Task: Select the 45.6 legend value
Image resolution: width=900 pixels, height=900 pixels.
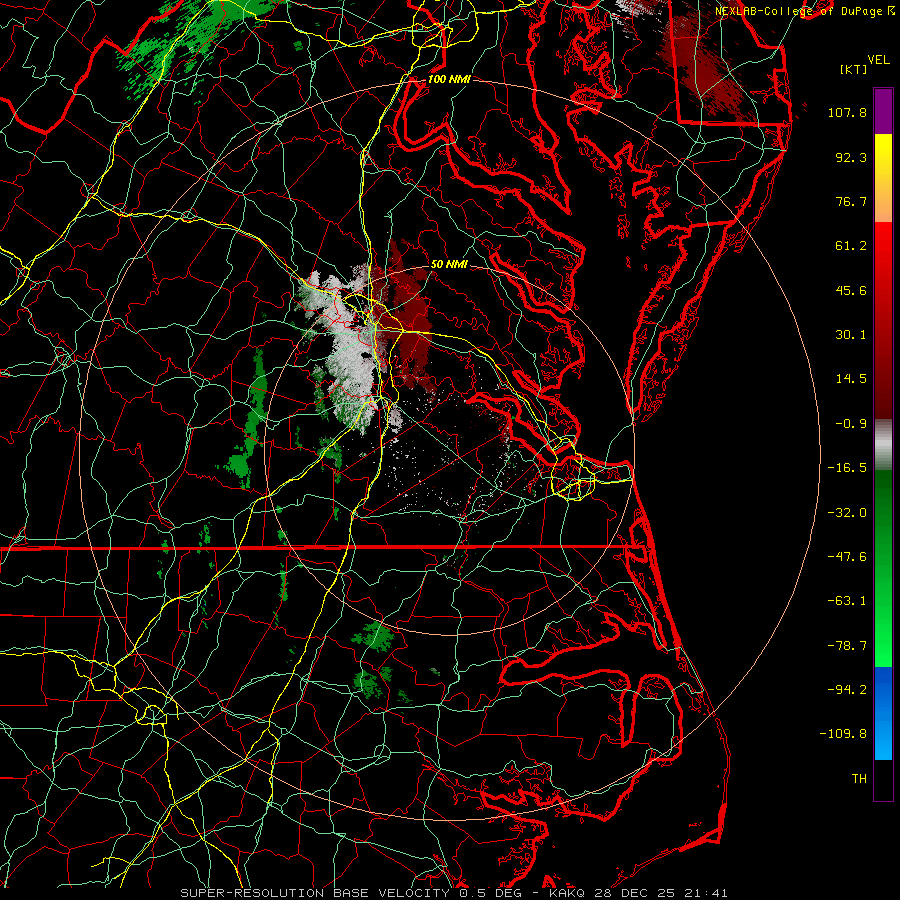Action: (x=851, y=290)
